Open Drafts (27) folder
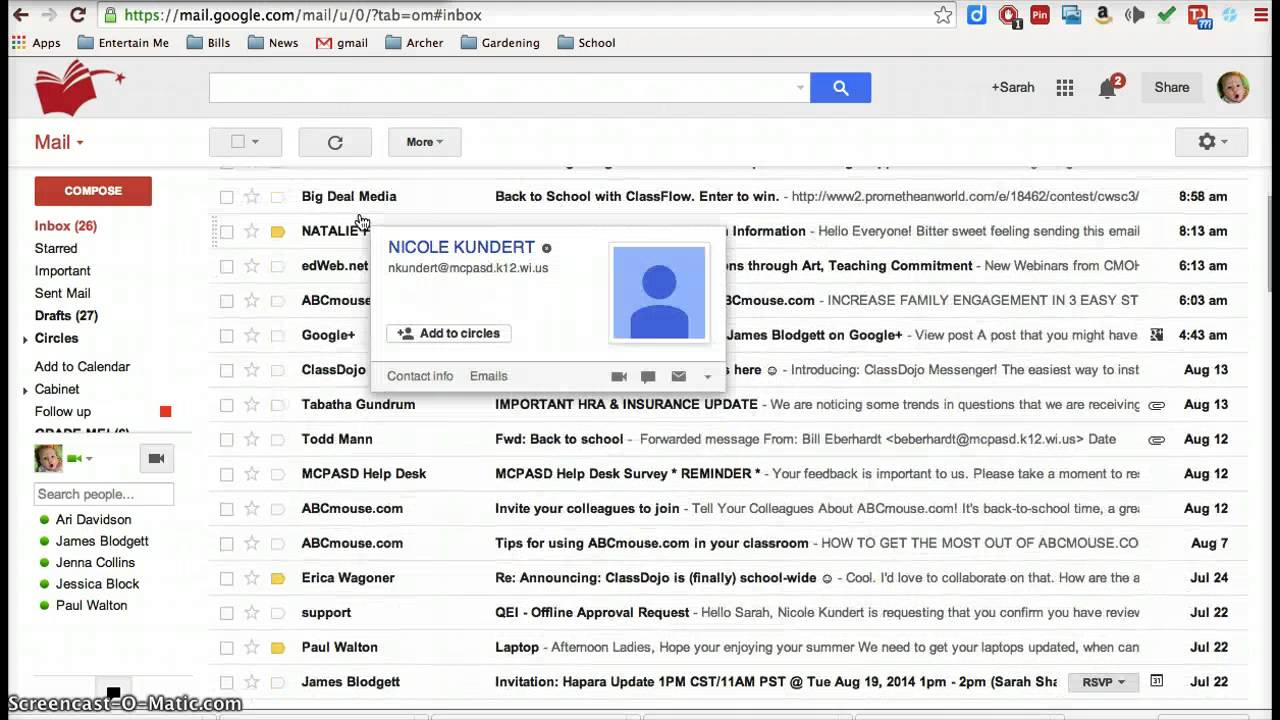Viewport: 1280px width, 720px height. (x=66, y=316)
